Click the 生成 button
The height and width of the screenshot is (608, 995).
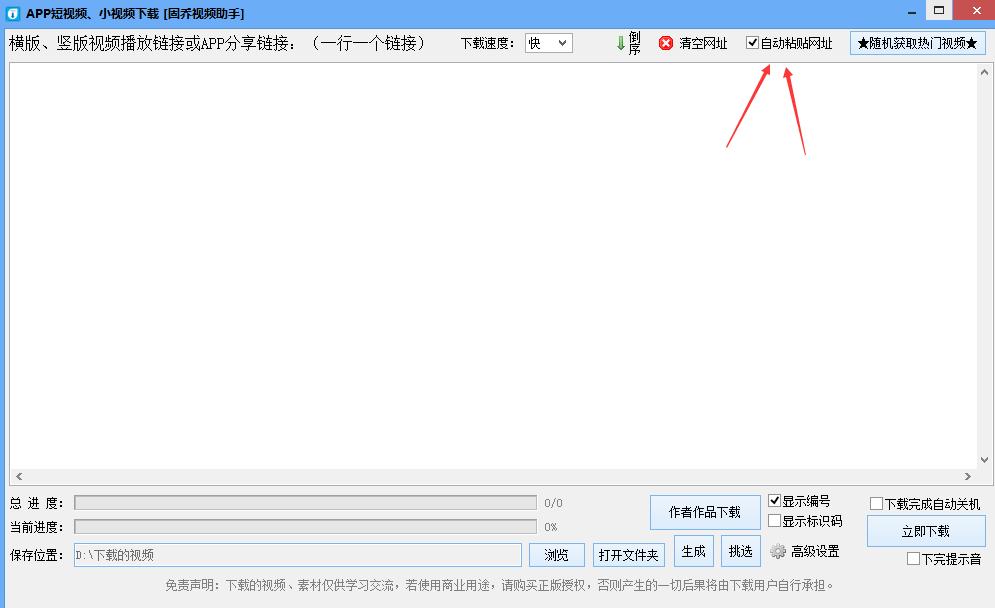click(x=693, y=551)
